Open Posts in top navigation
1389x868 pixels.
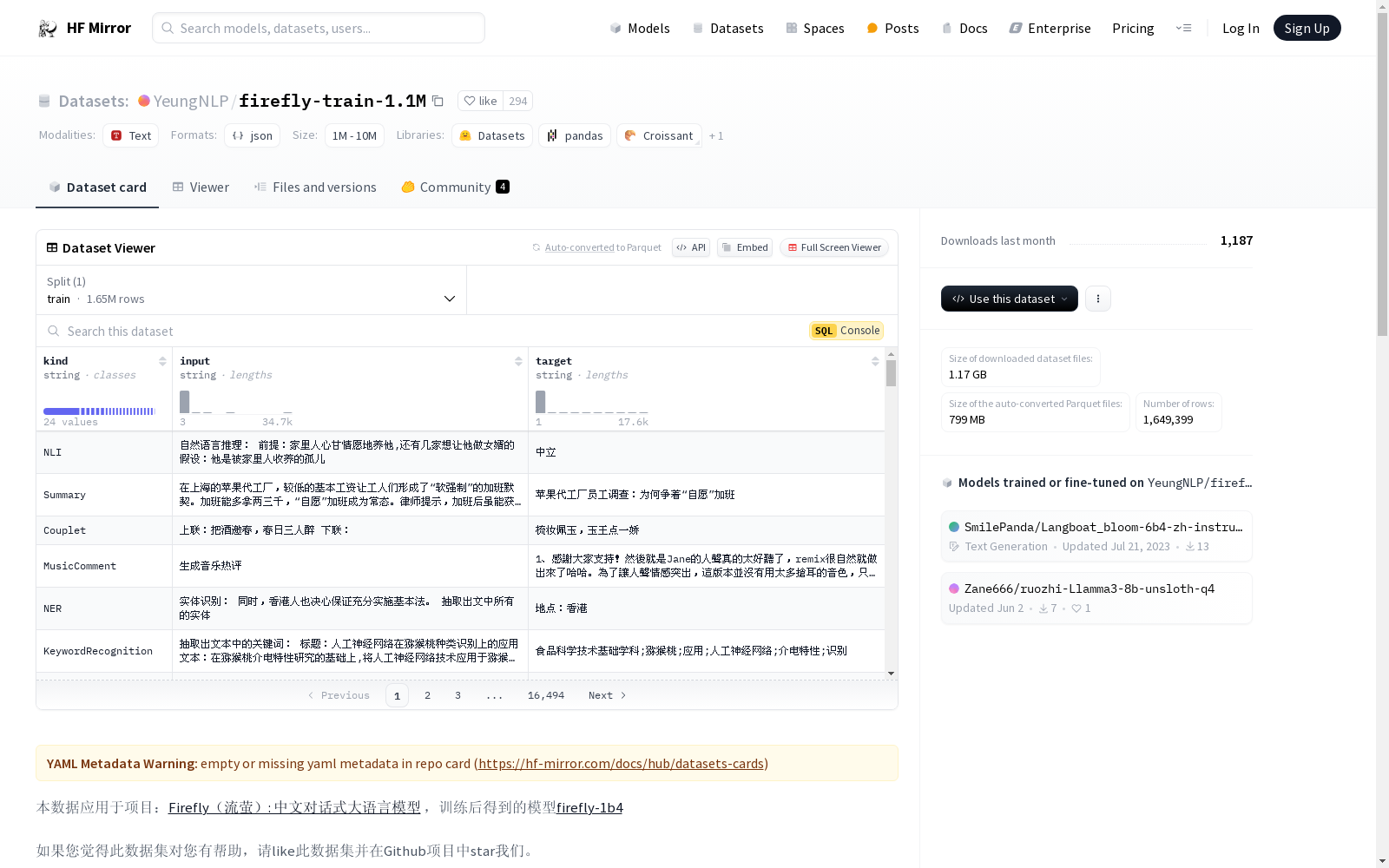(x=893, y=29)
